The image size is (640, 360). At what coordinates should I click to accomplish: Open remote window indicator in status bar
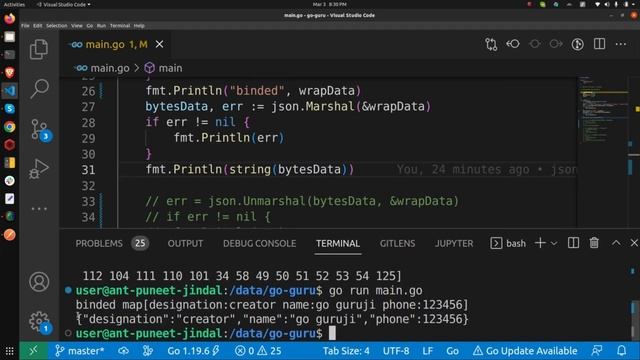[33, 351]
